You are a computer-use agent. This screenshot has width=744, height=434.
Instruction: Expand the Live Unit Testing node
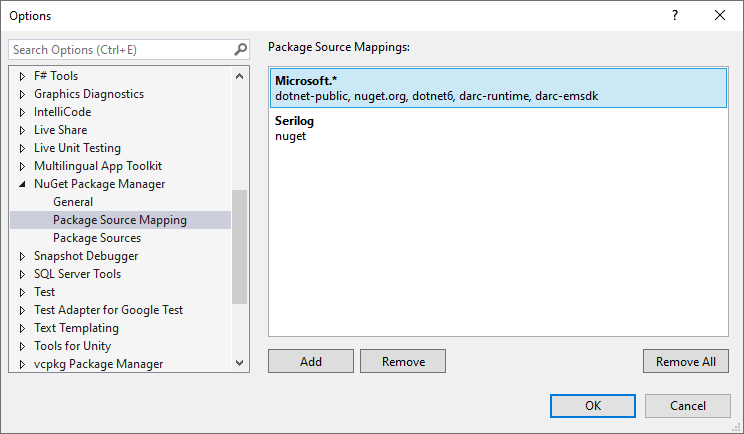[22, 148]
